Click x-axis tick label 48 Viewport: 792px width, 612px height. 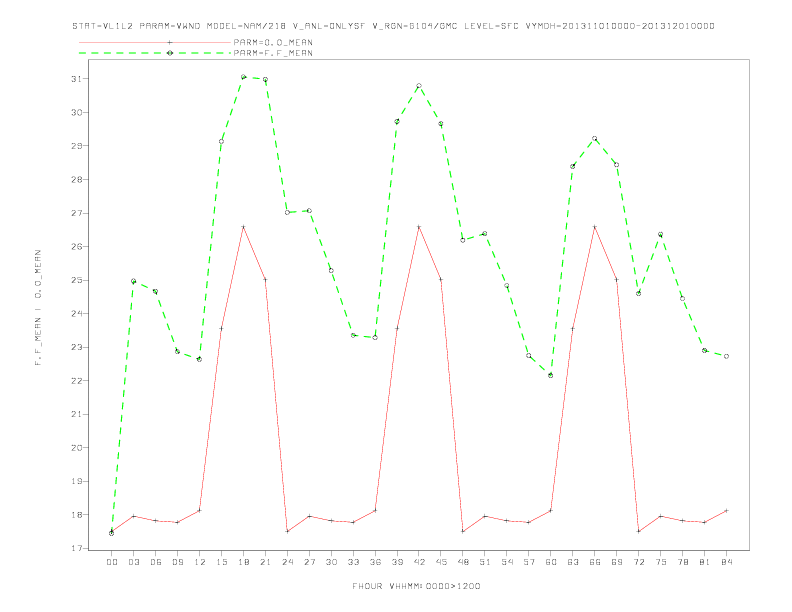(x=463, y=562)
